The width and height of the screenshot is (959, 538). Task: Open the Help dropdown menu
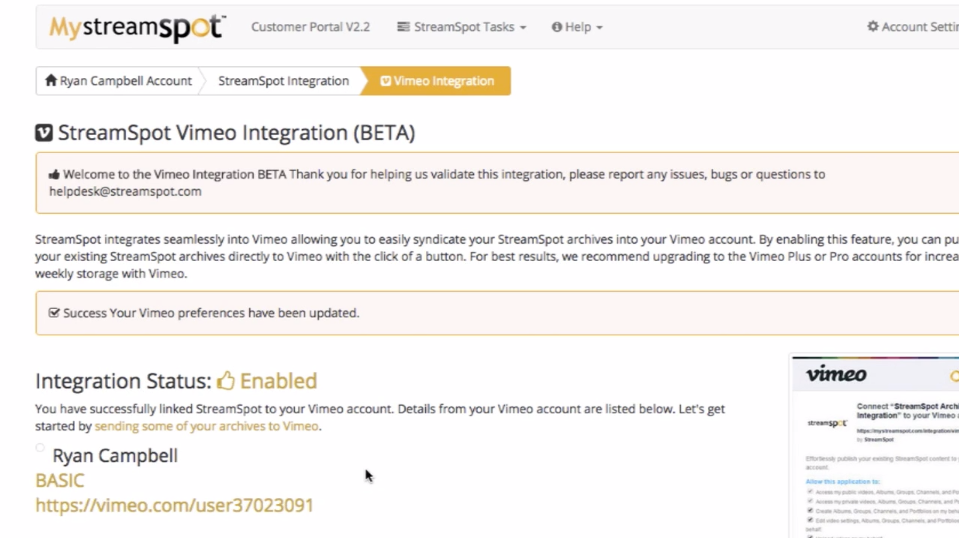[x=577, y=27]
